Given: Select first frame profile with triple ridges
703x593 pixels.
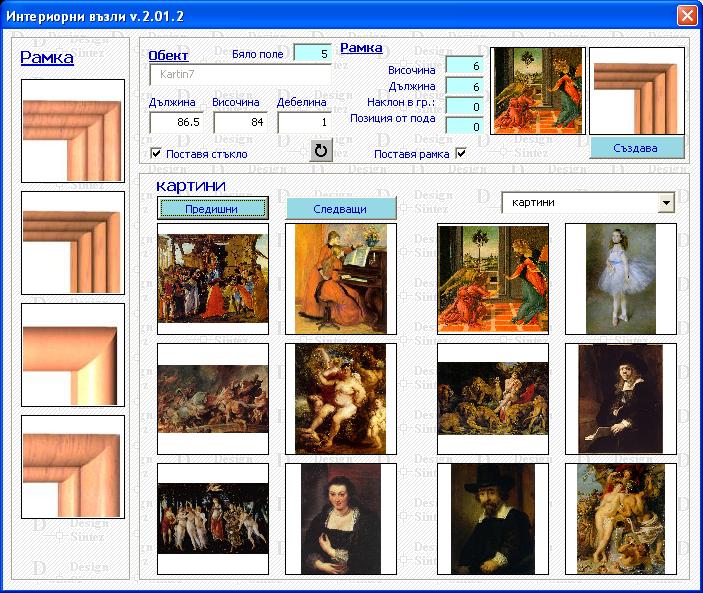Looking at the screenshot, I should pos(73,131).
